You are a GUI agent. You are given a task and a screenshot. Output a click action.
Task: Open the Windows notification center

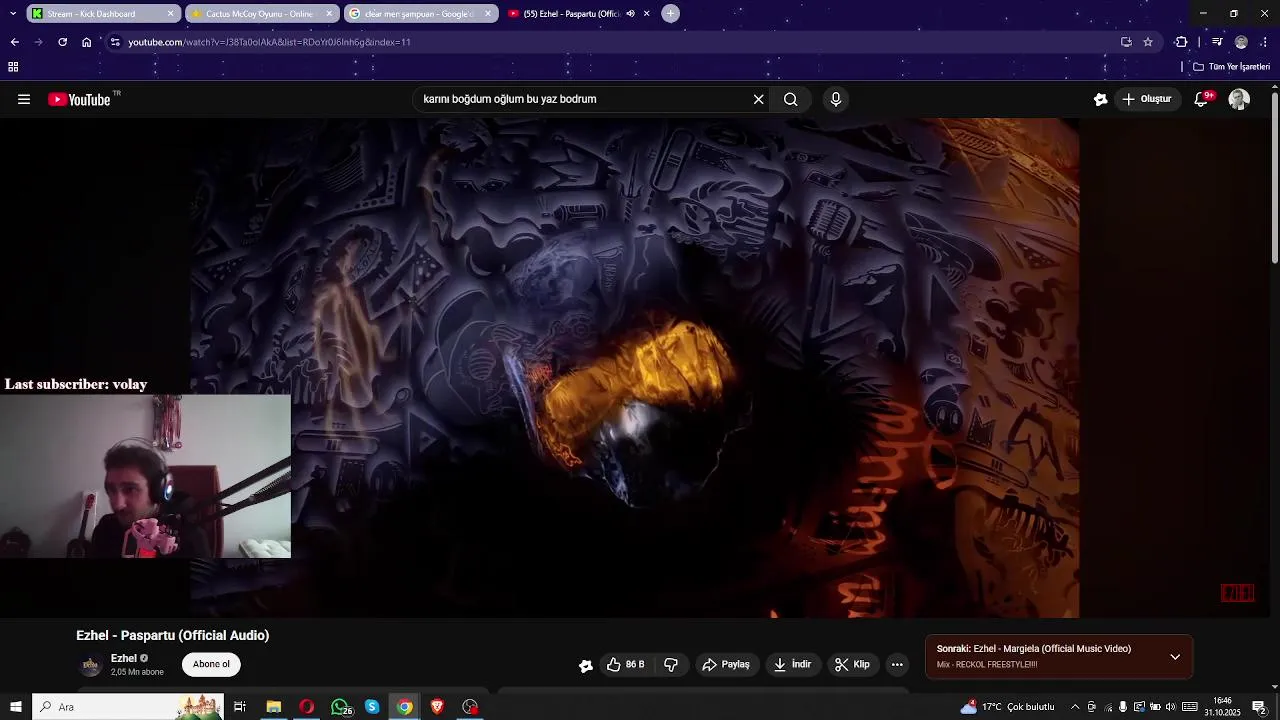pyautogui.click(x=1259, y=707)
